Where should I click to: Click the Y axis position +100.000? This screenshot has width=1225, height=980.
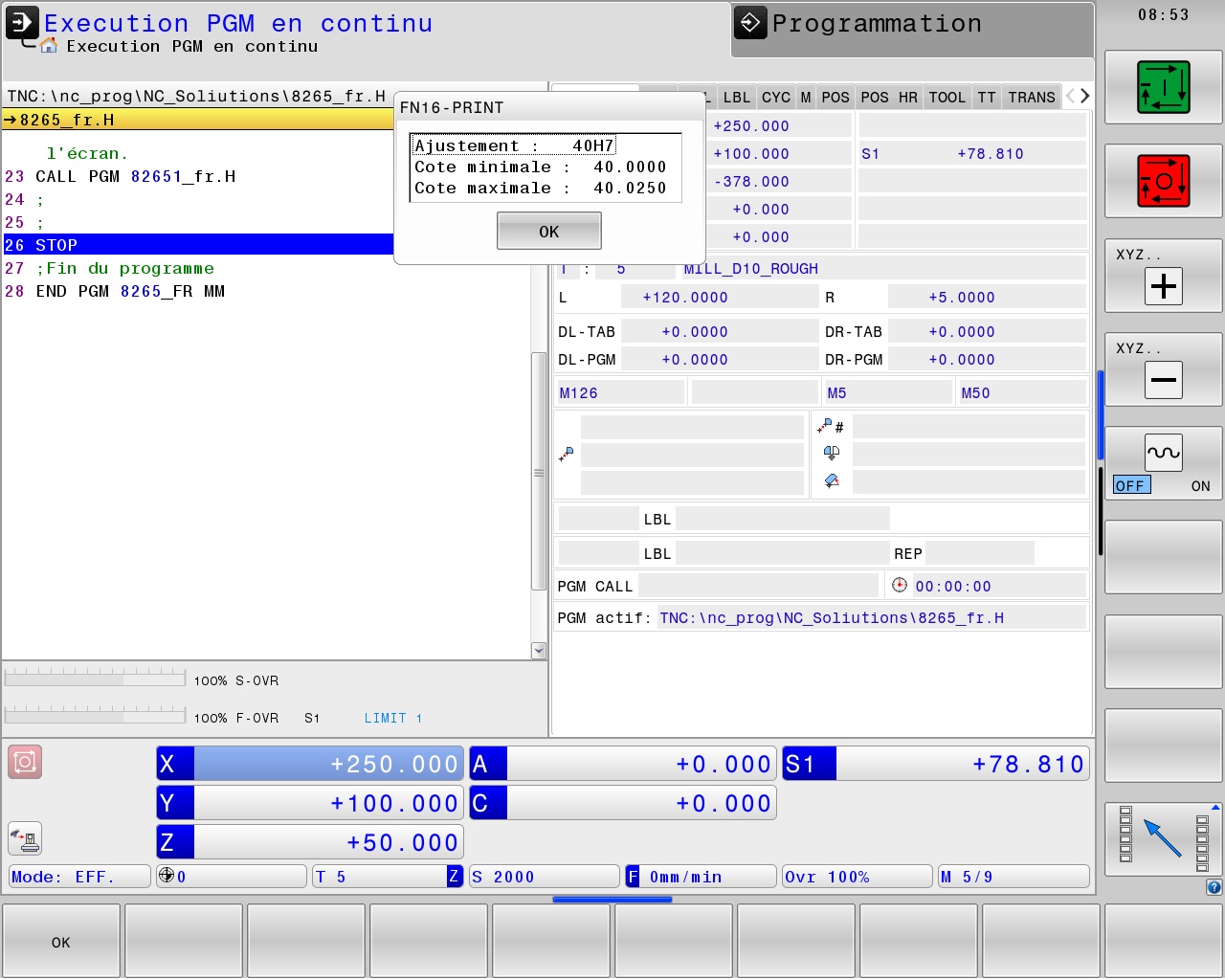click(x=310, y=803)
